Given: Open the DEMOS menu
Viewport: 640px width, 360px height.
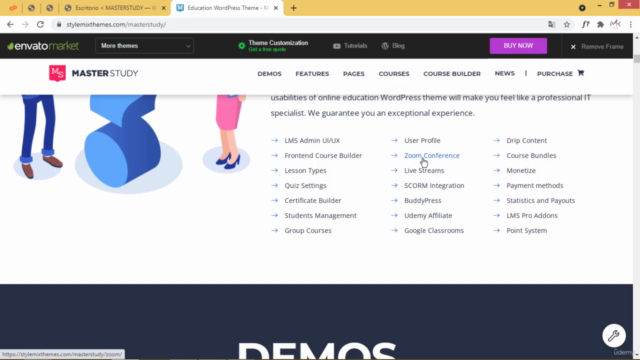Looking at the screenshot, I should [x=269, y=73].
